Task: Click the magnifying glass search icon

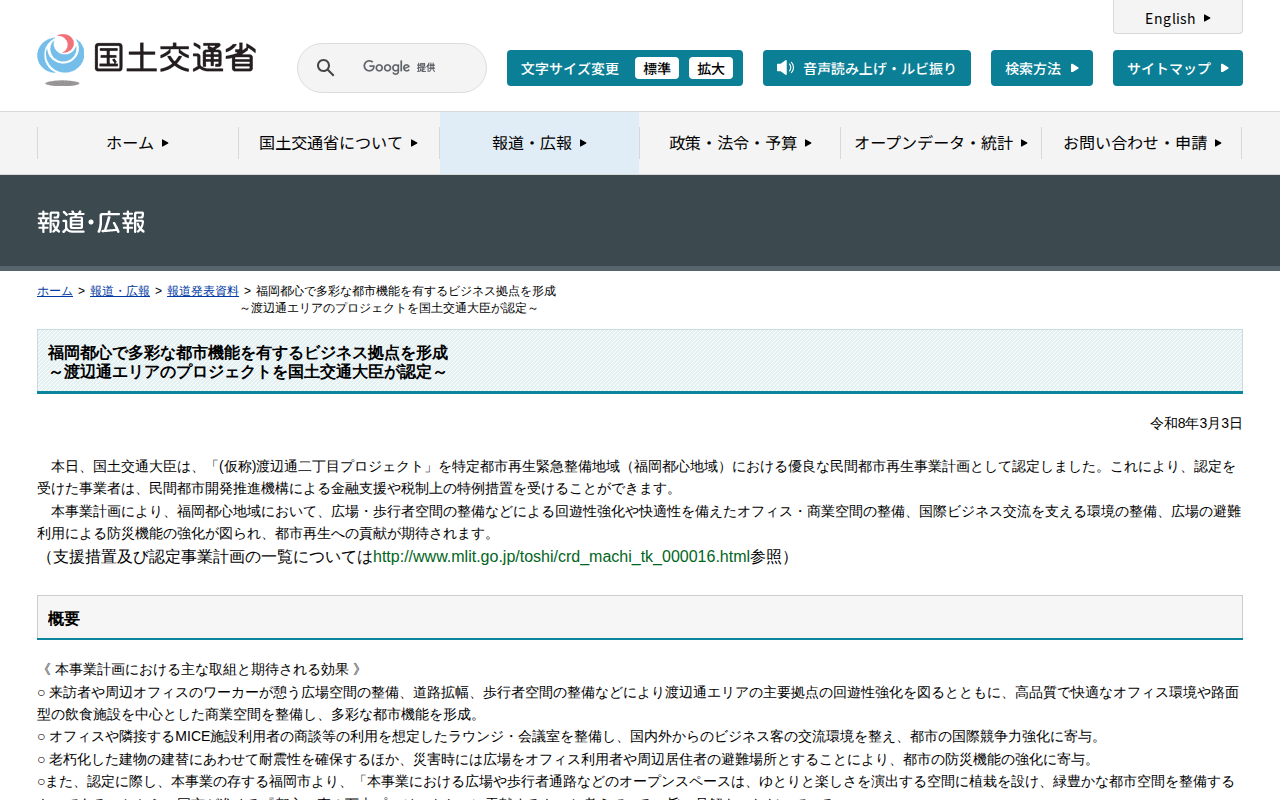Action: tap(325, 68)
